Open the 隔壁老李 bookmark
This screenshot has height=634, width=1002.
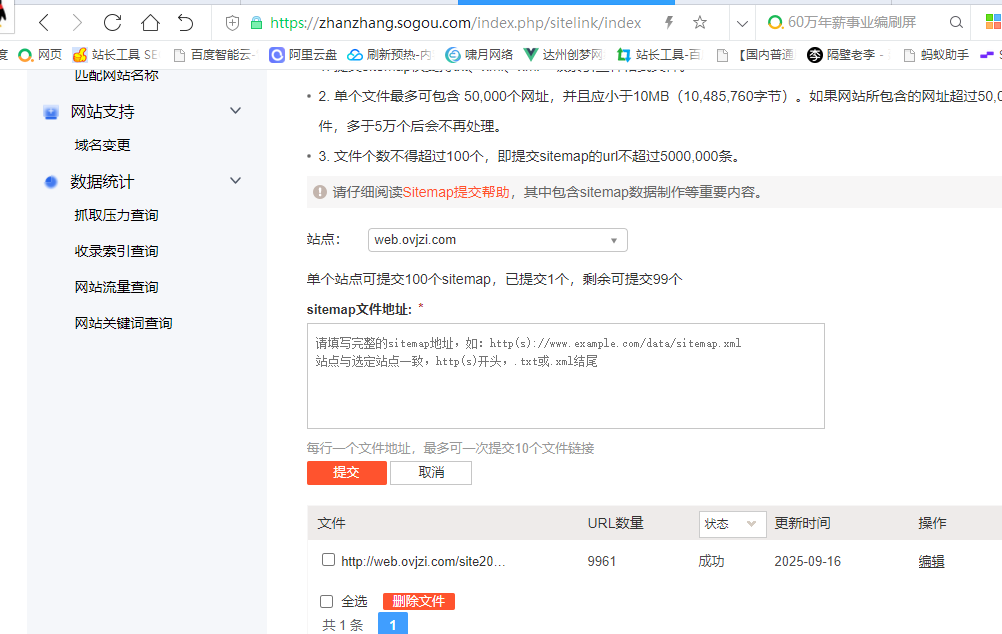click(845, 55)
